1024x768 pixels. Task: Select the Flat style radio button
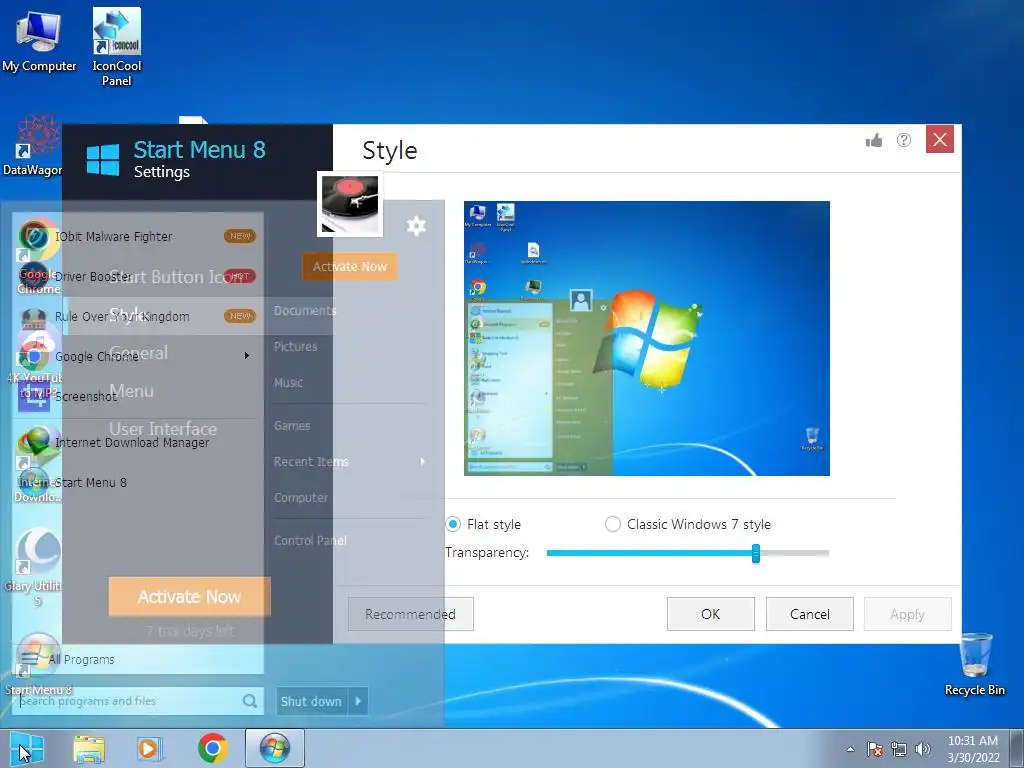click(x=453, y=524)
